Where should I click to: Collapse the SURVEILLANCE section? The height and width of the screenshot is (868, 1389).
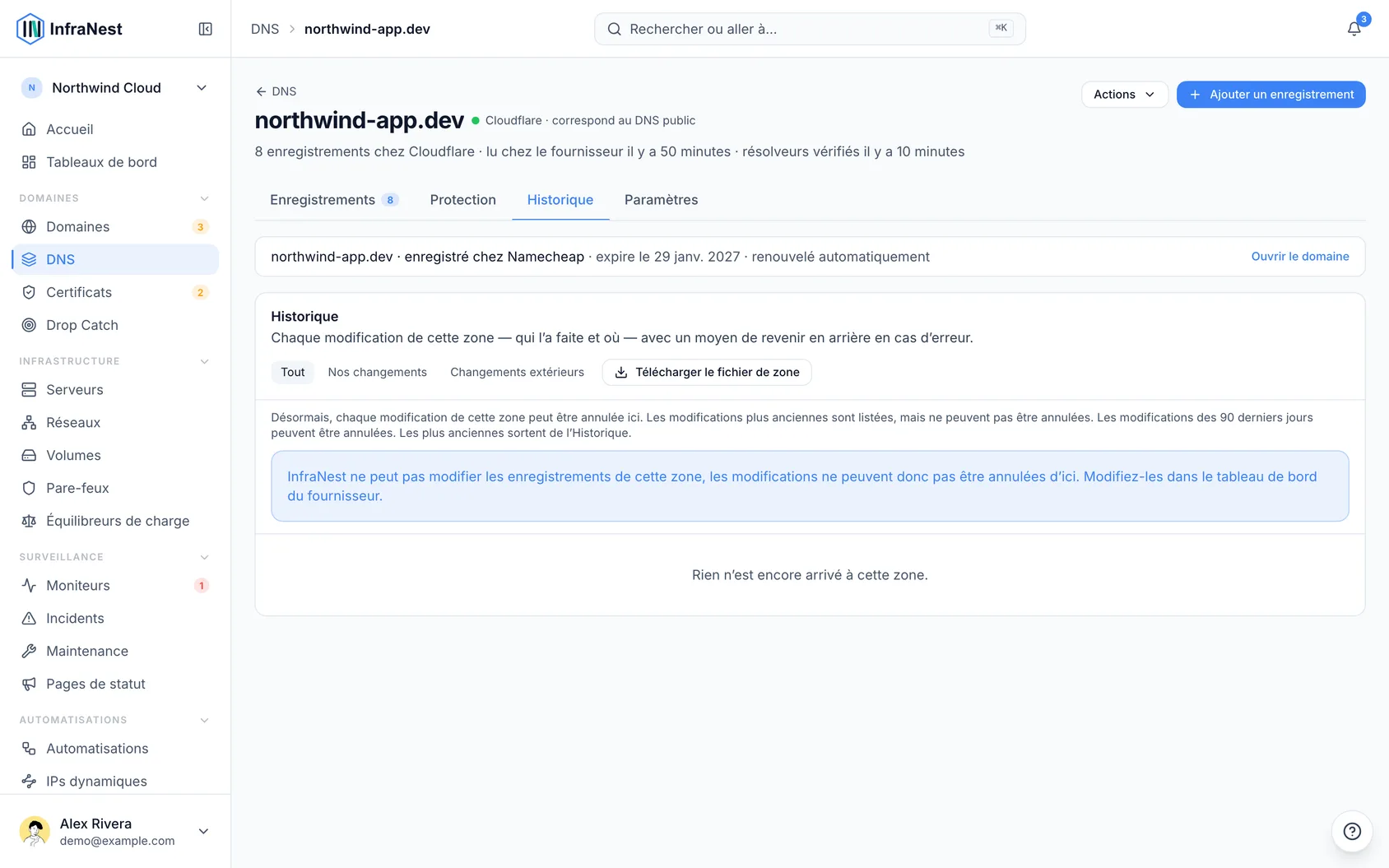coord(204,557)
